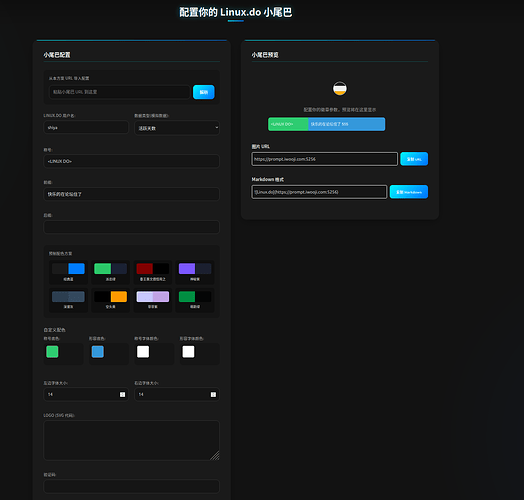Select the lavender pastel preset scheme
This screenshot has width=524, height=500.
click(x=153, y=300)
